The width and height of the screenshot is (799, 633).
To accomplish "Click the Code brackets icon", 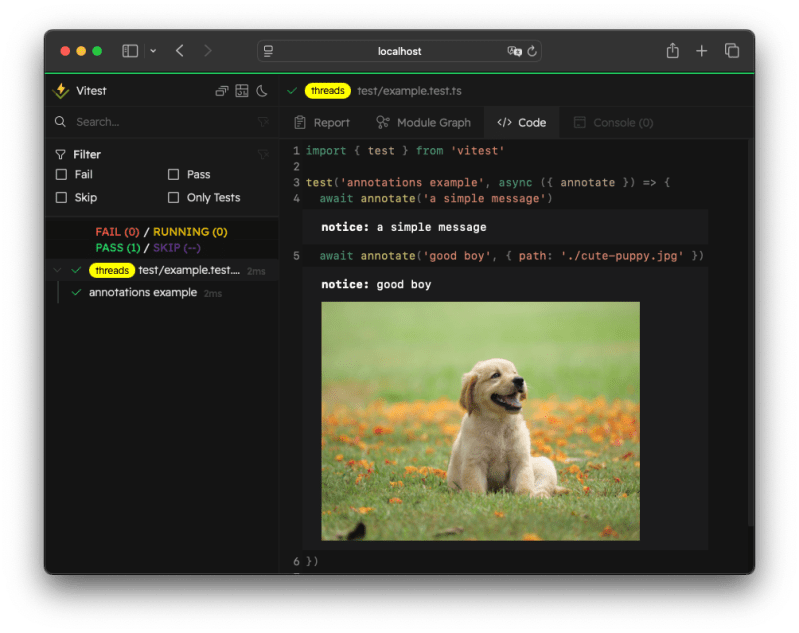I will (504, 122).
